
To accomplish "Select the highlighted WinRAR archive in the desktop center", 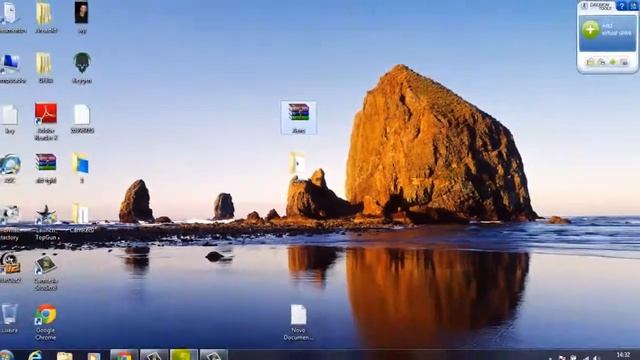I will (299, 118).
